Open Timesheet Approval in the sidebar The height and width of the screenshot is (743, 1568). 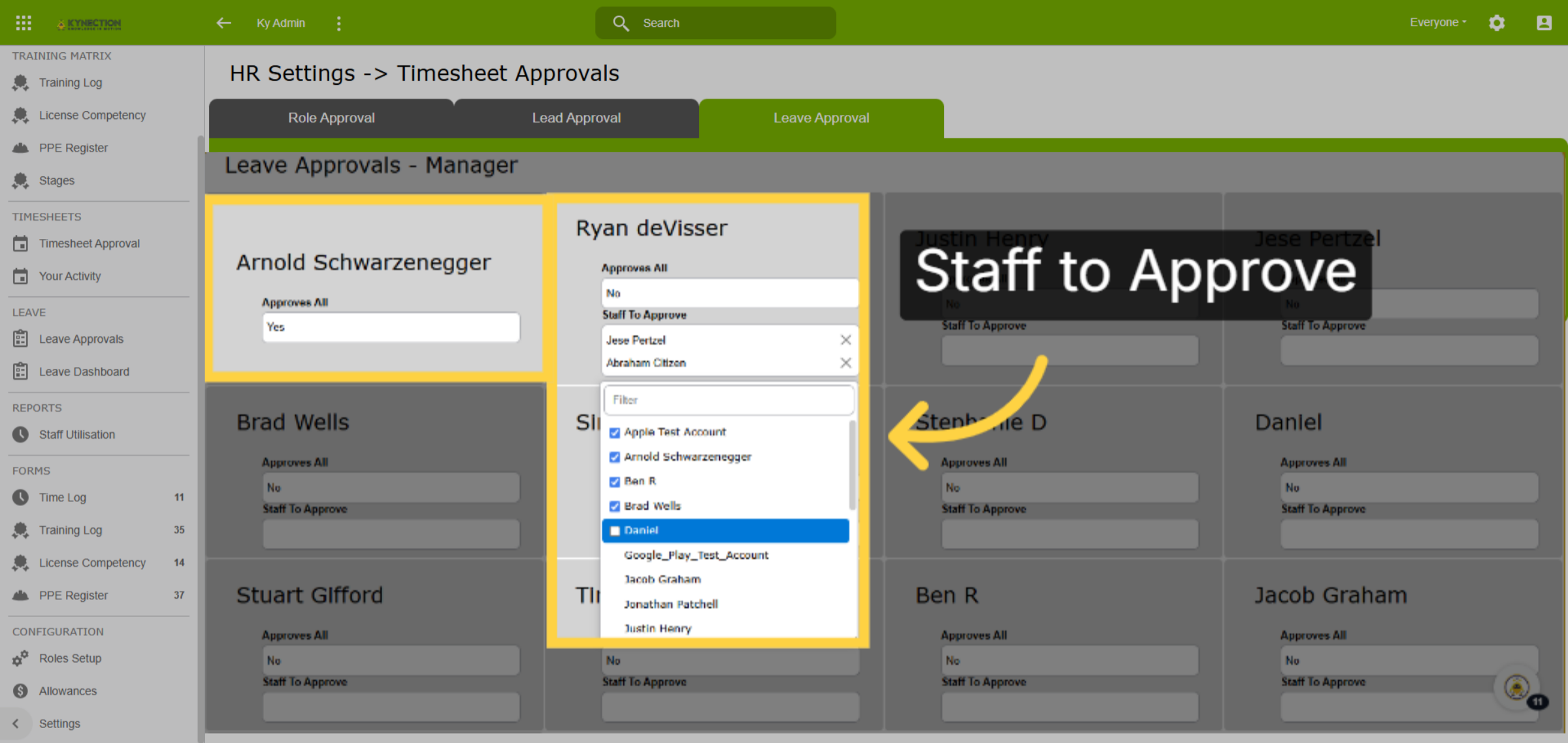tap(90, 244)
